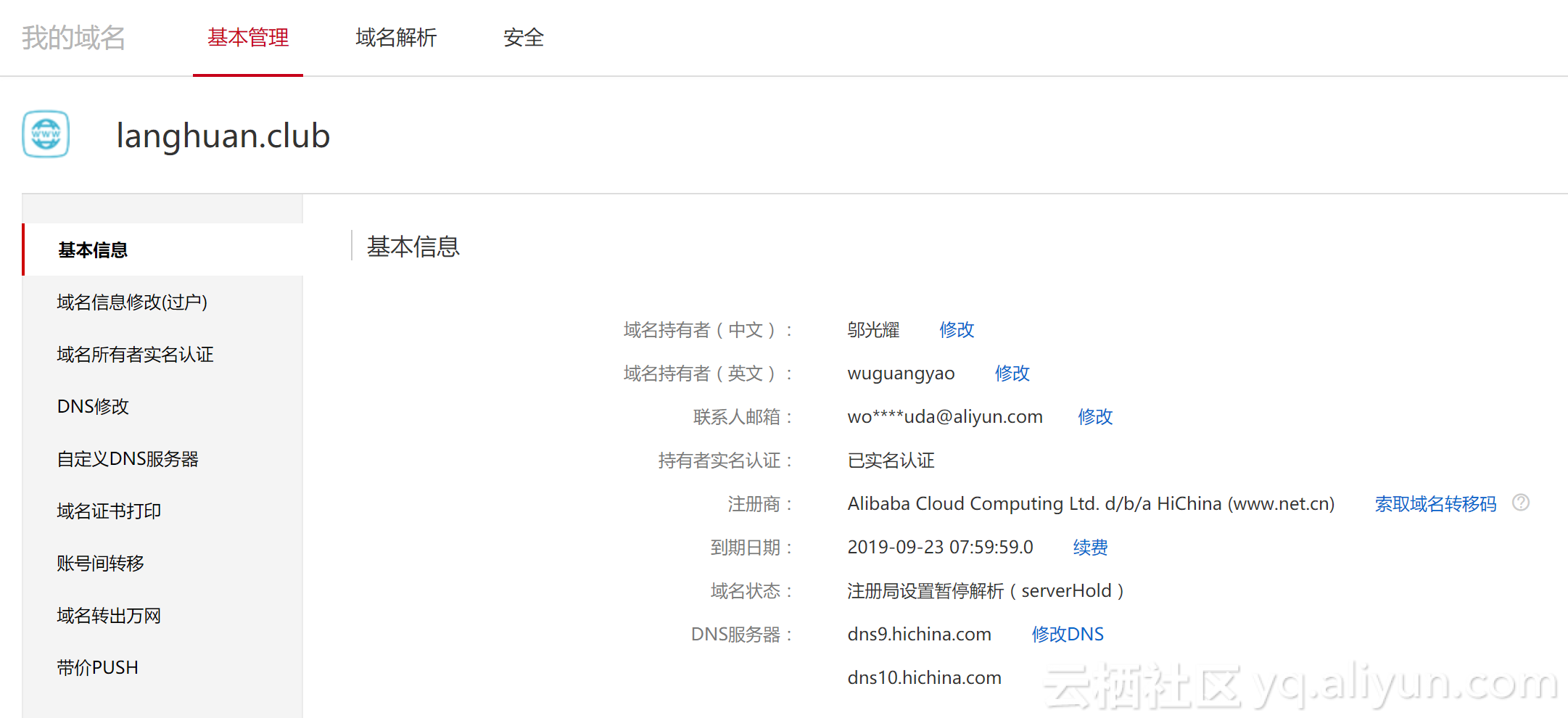Click 续费 next to expiry date
Image resolution: width=1568 pixels, height=718 pixels.
[1090, 548]
